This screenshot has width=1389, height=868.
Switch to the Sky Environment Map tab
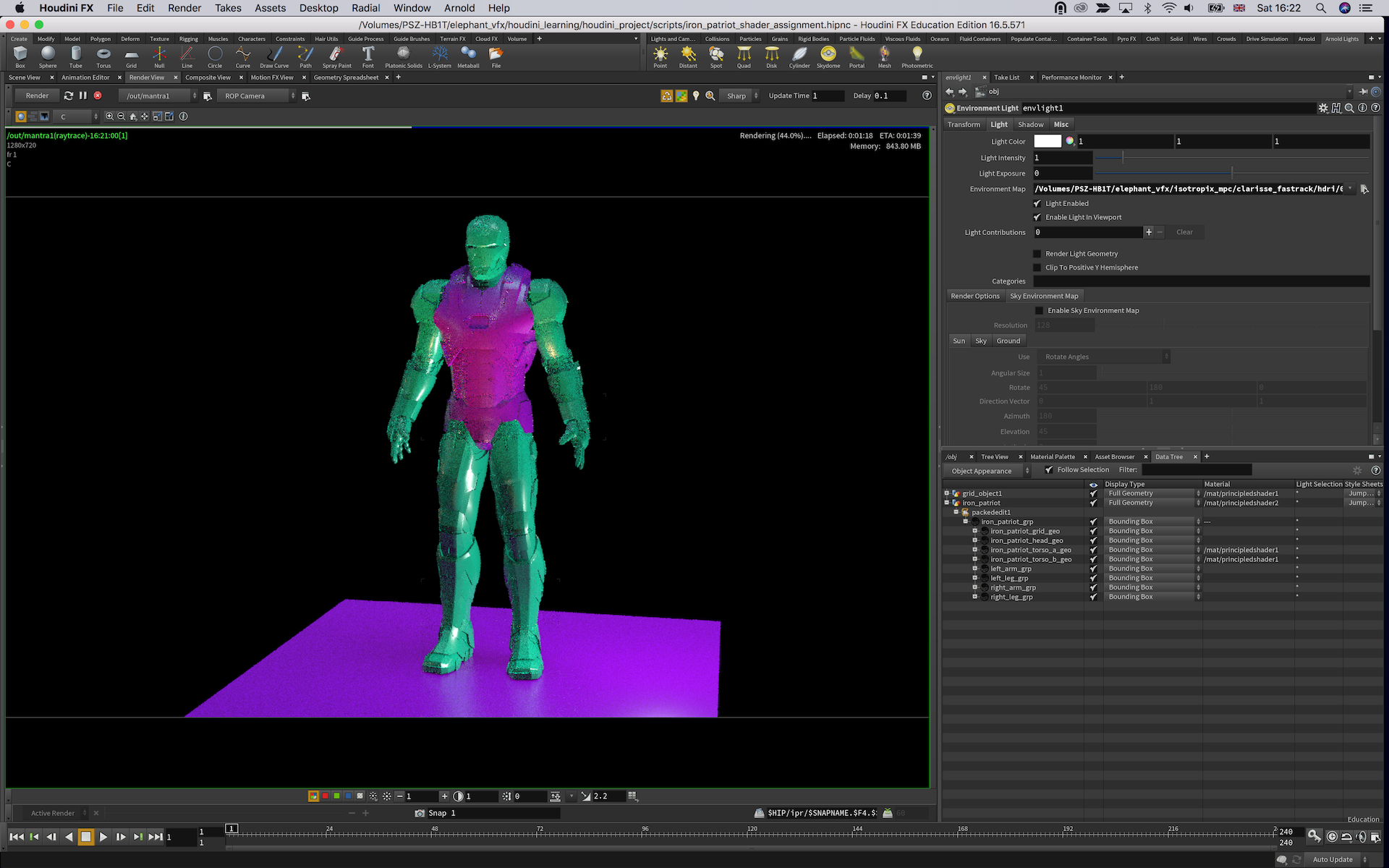[x=1044, y=296]
